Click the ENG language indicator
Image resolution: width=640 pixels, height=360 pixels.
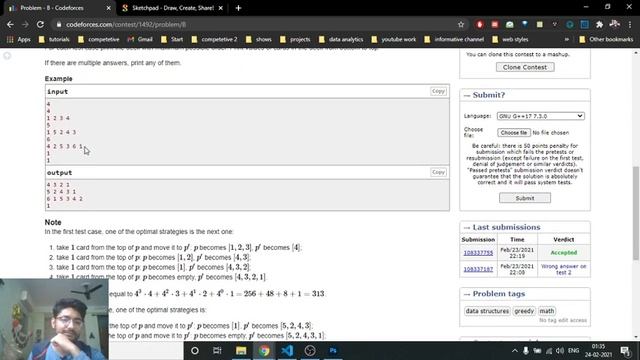click(x=573, y=351)
